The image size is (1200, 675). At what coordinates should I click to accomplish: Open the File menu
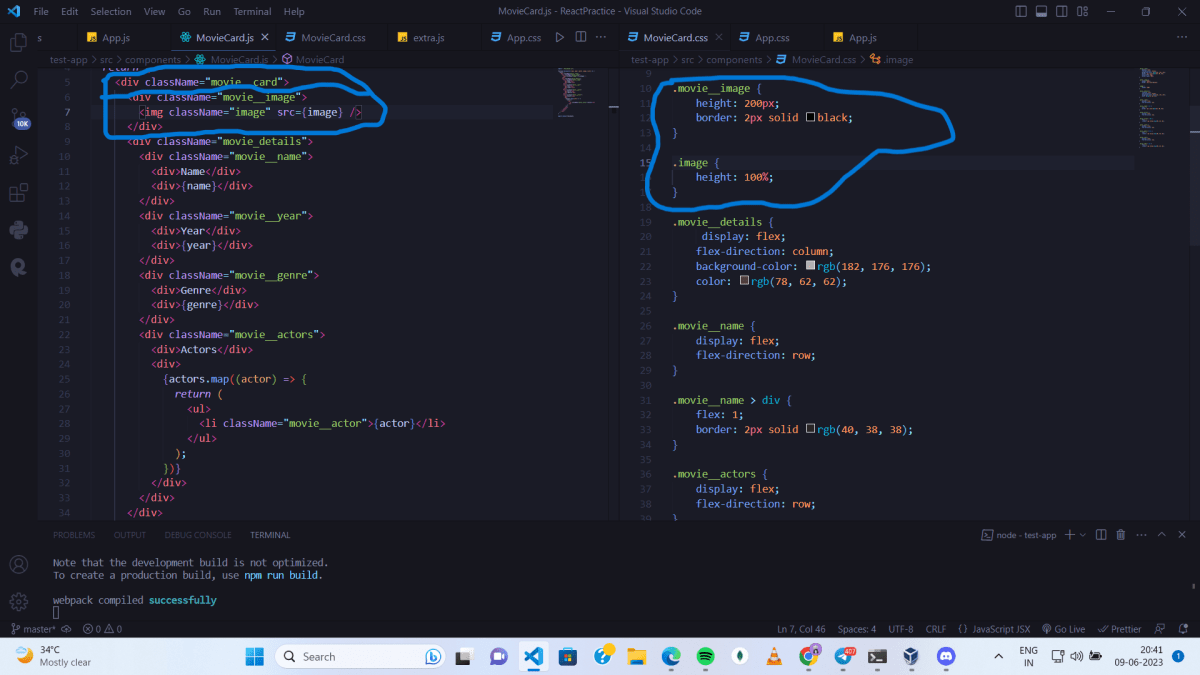pyautogui.click(x=41, y=11)
